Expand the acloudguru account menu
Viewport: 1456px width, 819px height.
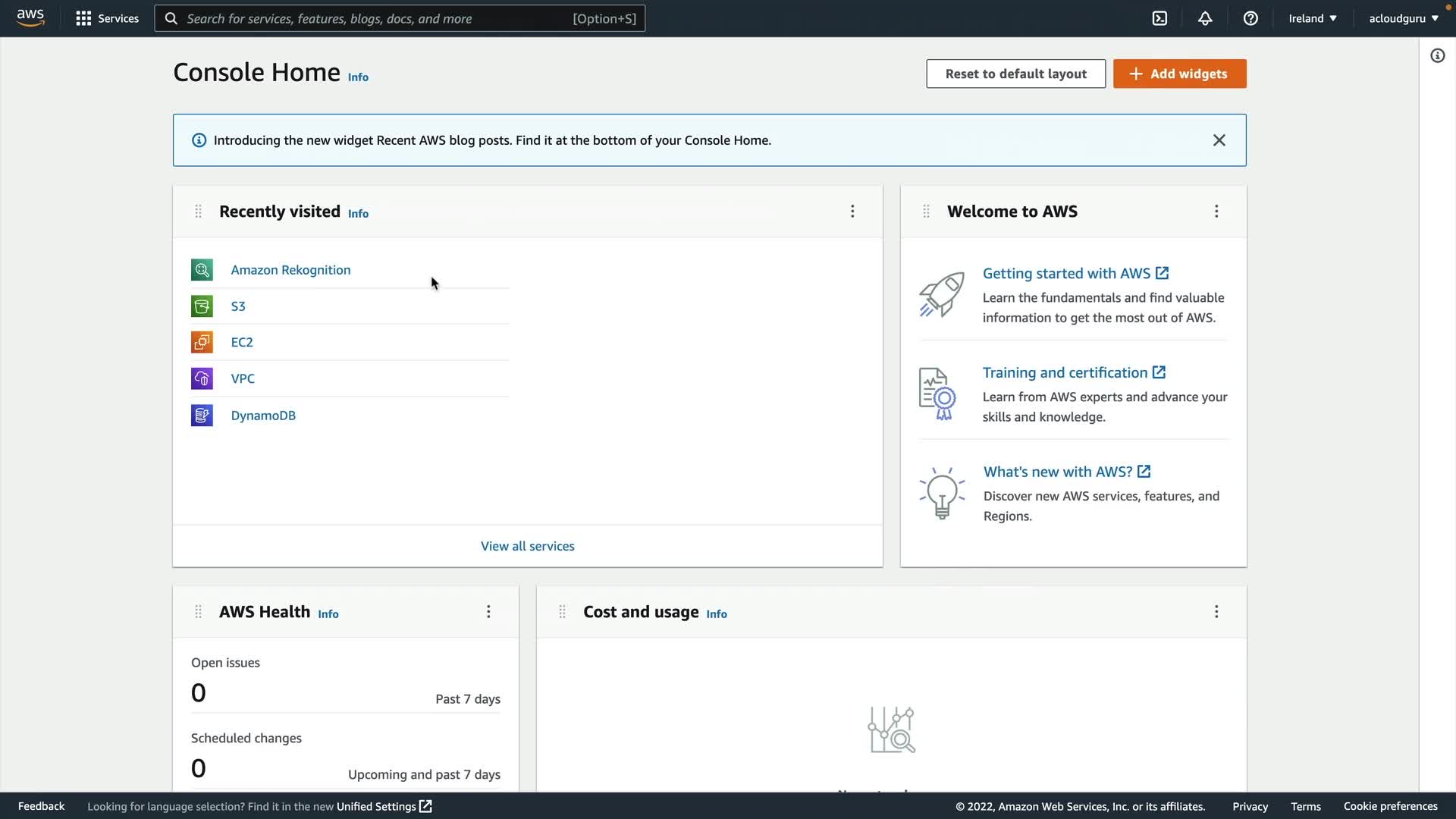1403,18
